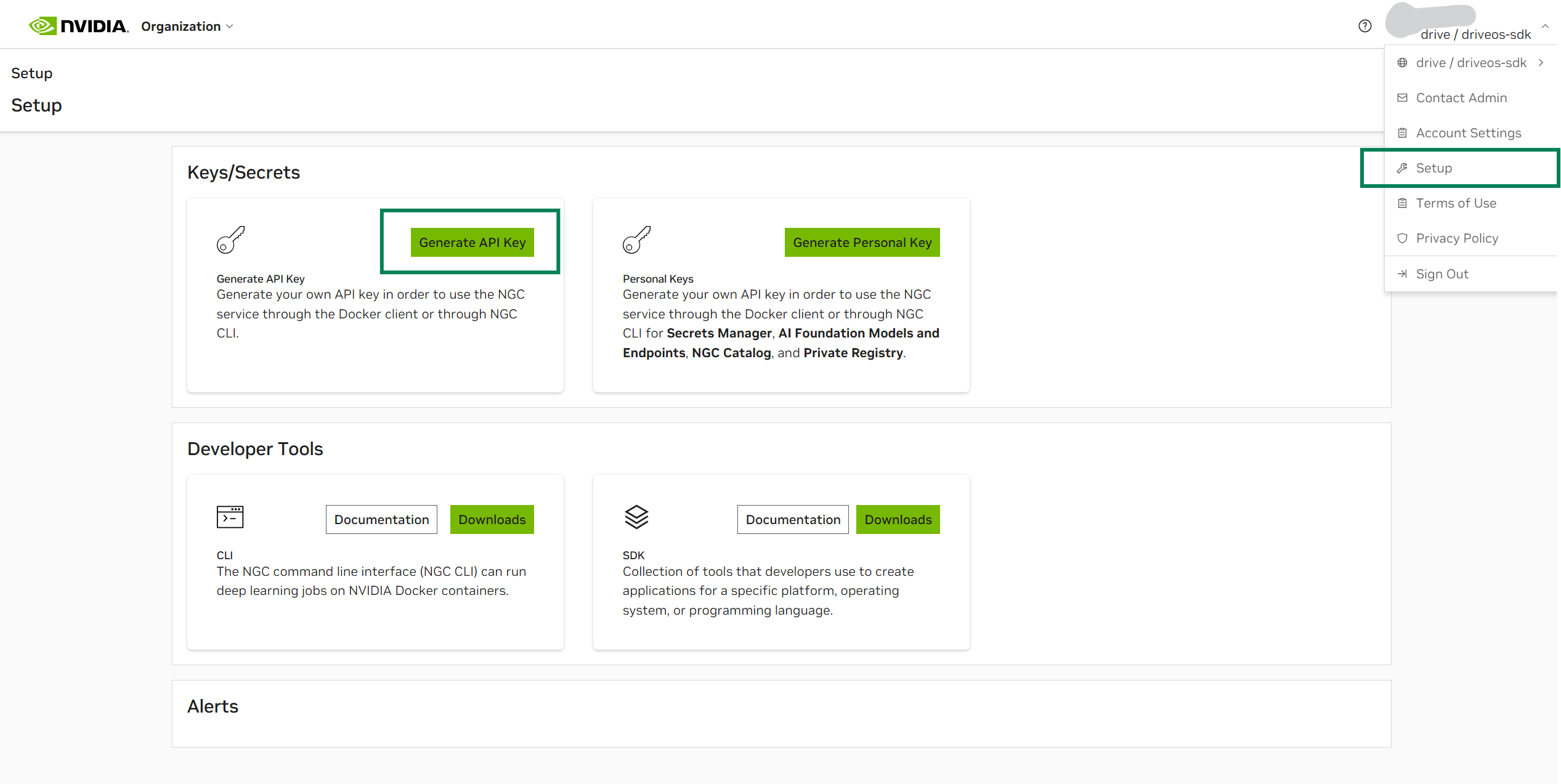1561x784 pixels.
Task: Click the Alerts section heading
Action: point(213,706)
